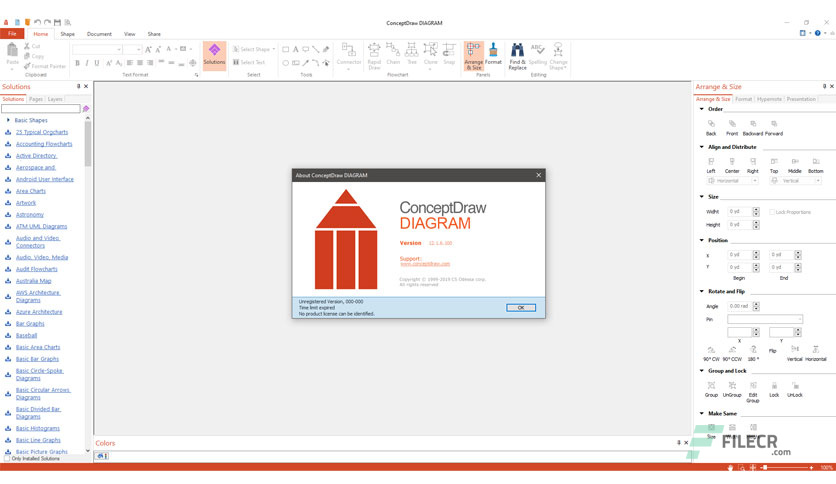Click the Solutions search field
This screenshot has width=836, height=484.
point(41,109)
